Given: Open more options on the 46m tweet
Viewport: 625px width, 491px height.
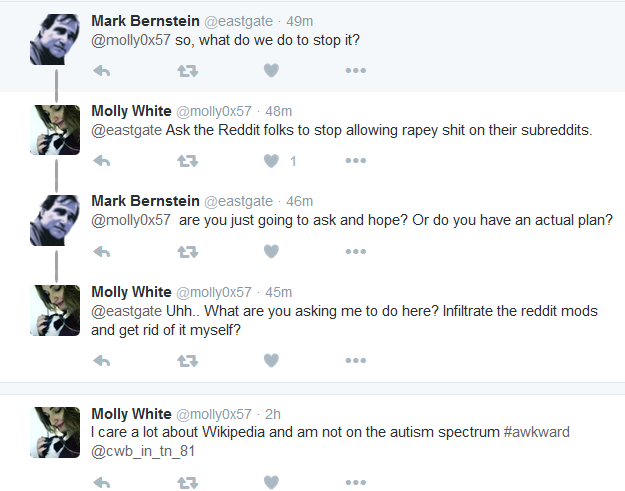Looking at the screenshot, I should [x=356, y=251].
